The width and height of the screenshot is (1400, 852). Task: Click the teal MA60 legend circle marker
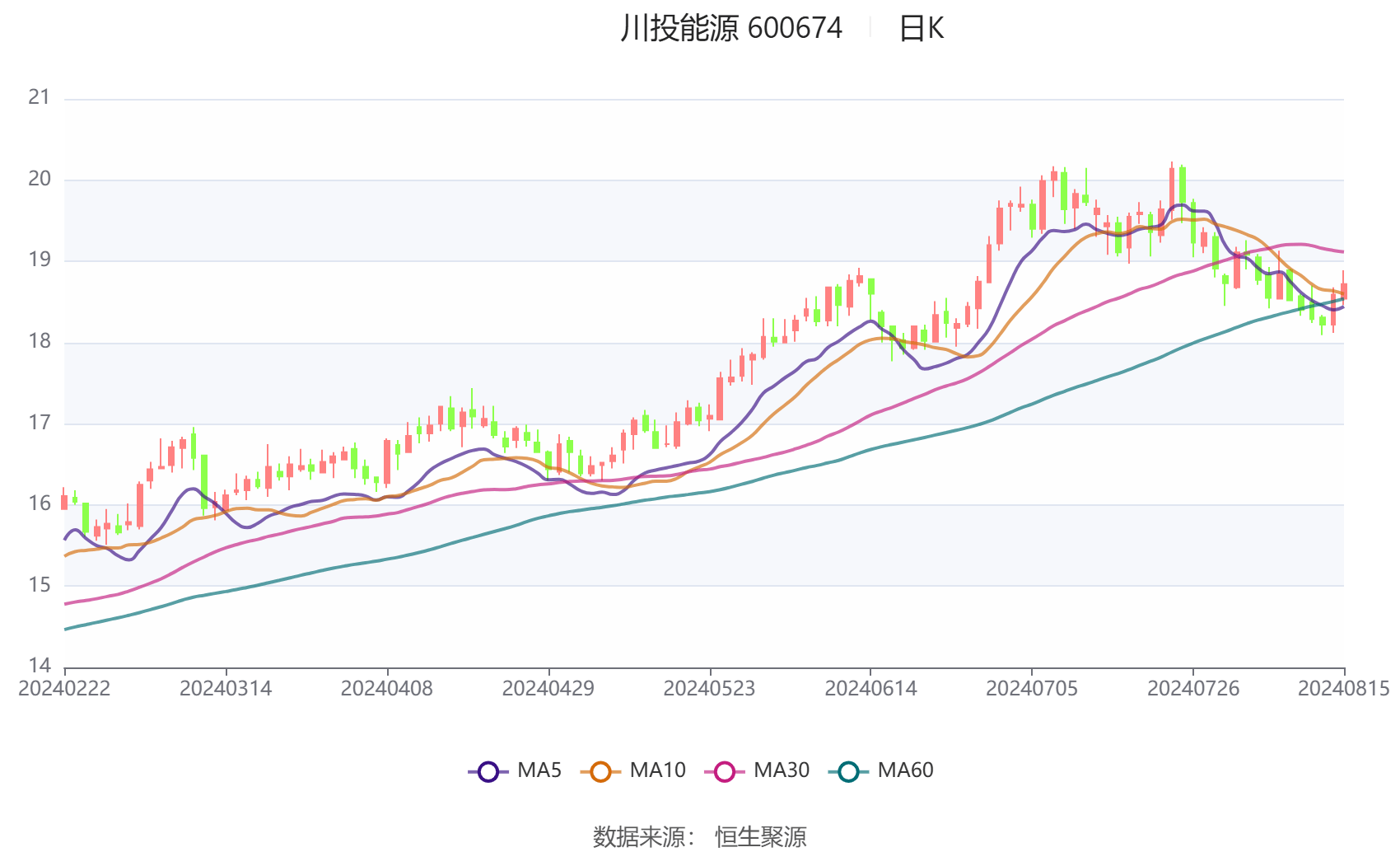tap(848, 772)
